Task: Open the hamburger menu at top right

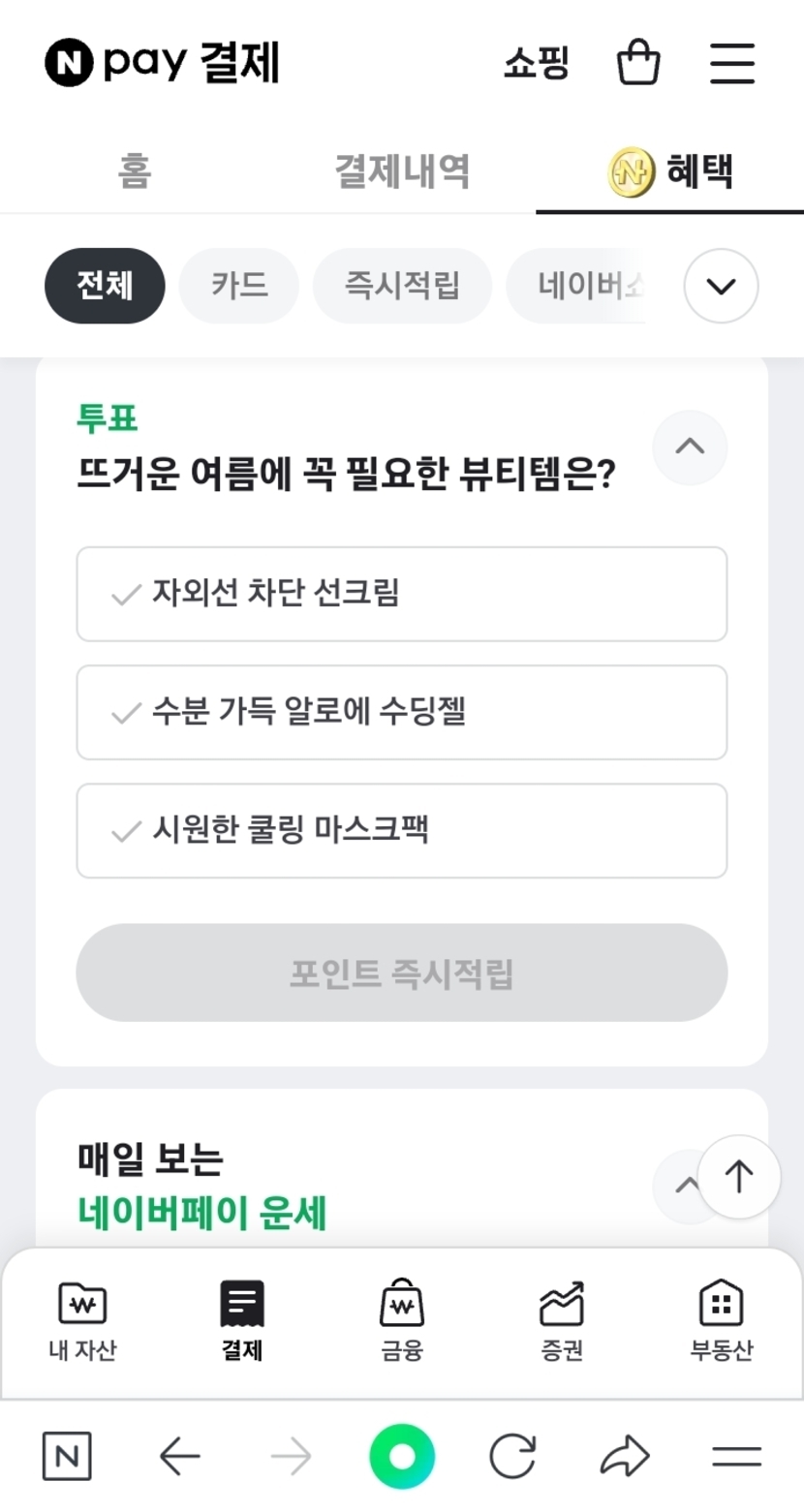Action: click(731, 63)
